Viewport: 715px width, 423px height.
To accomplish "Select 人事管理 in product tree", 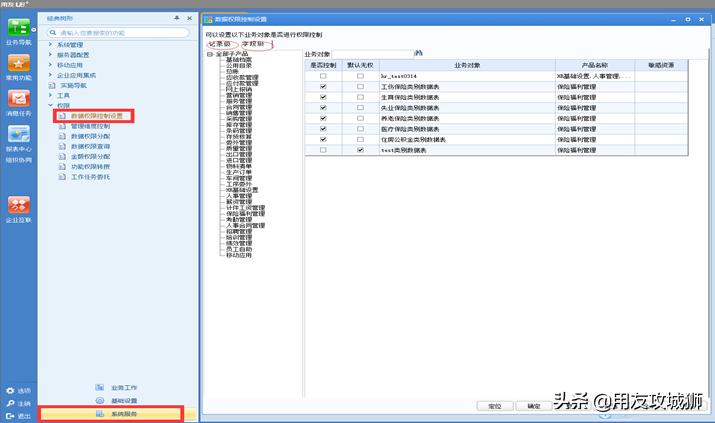I will pyautogui.click(x=239, y=196).
